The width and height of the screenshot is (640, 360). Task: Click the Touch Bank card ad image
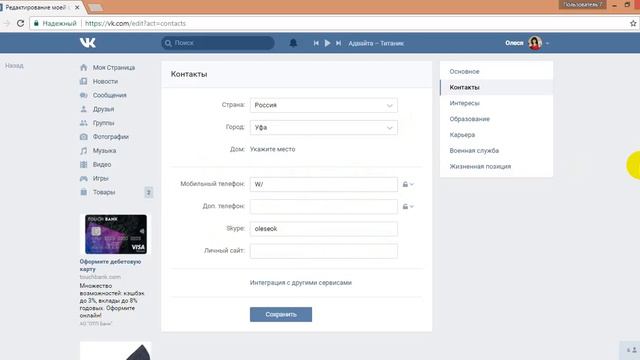(x=116, y=234)
